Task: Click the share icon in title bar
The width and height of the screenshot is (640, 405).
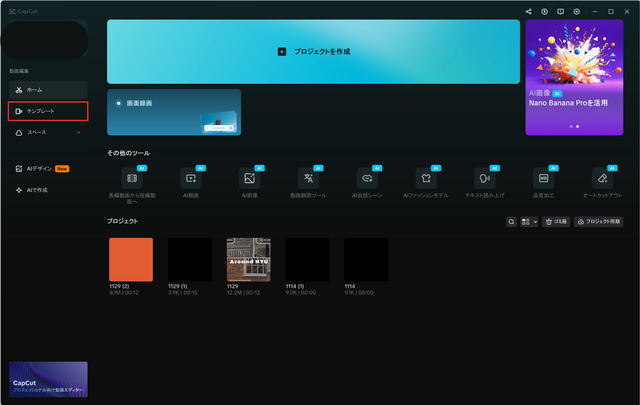Action: 529,11
